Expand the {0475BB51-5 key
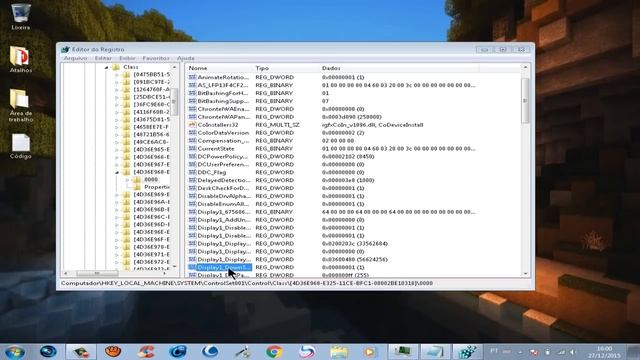 tap(117, 75)
